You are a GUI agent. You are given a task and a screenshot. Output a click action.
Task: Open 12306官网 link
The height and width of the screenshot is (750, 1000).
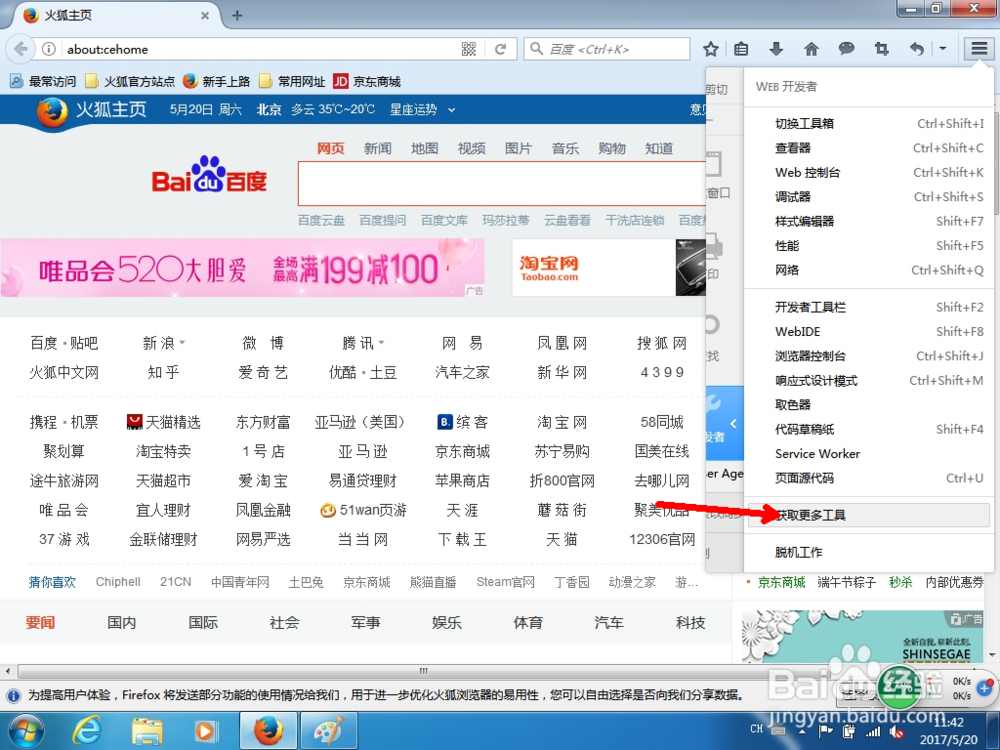(662, 540)
